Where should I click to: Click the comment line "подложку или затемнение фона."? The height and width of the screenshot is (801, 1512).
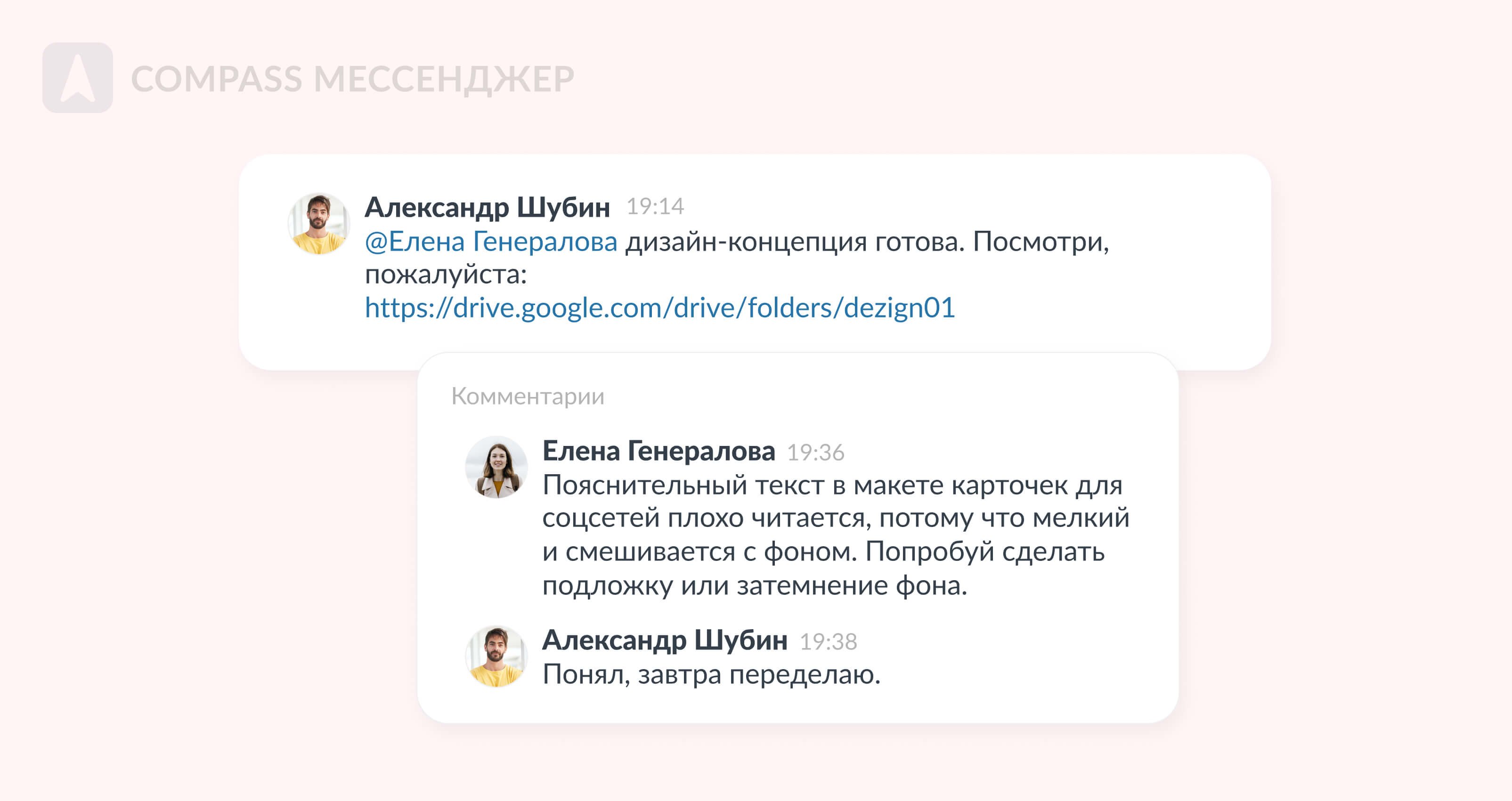754,586
